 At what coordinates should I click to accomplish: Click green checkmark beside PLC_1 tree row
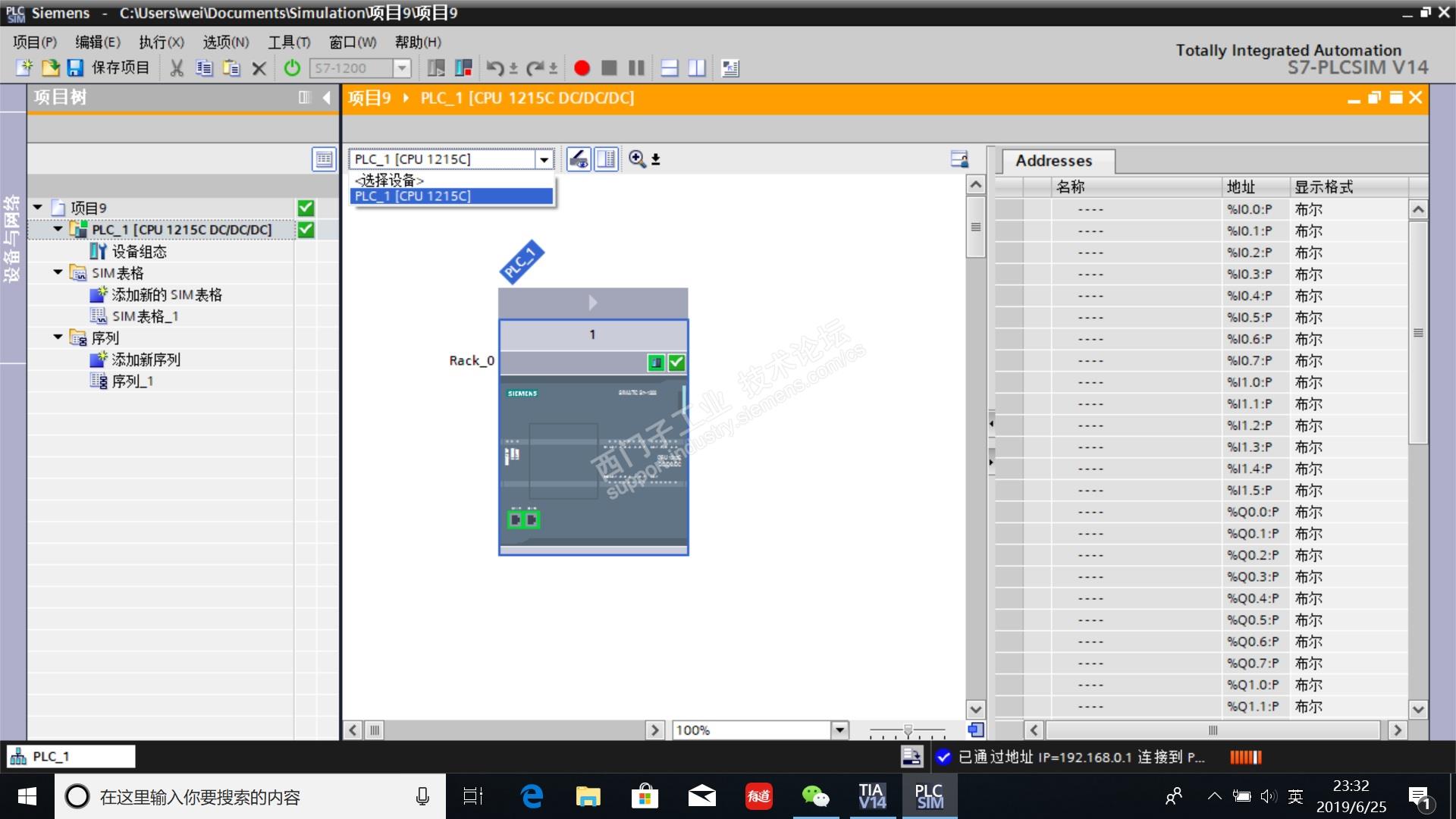click(306, 230)
